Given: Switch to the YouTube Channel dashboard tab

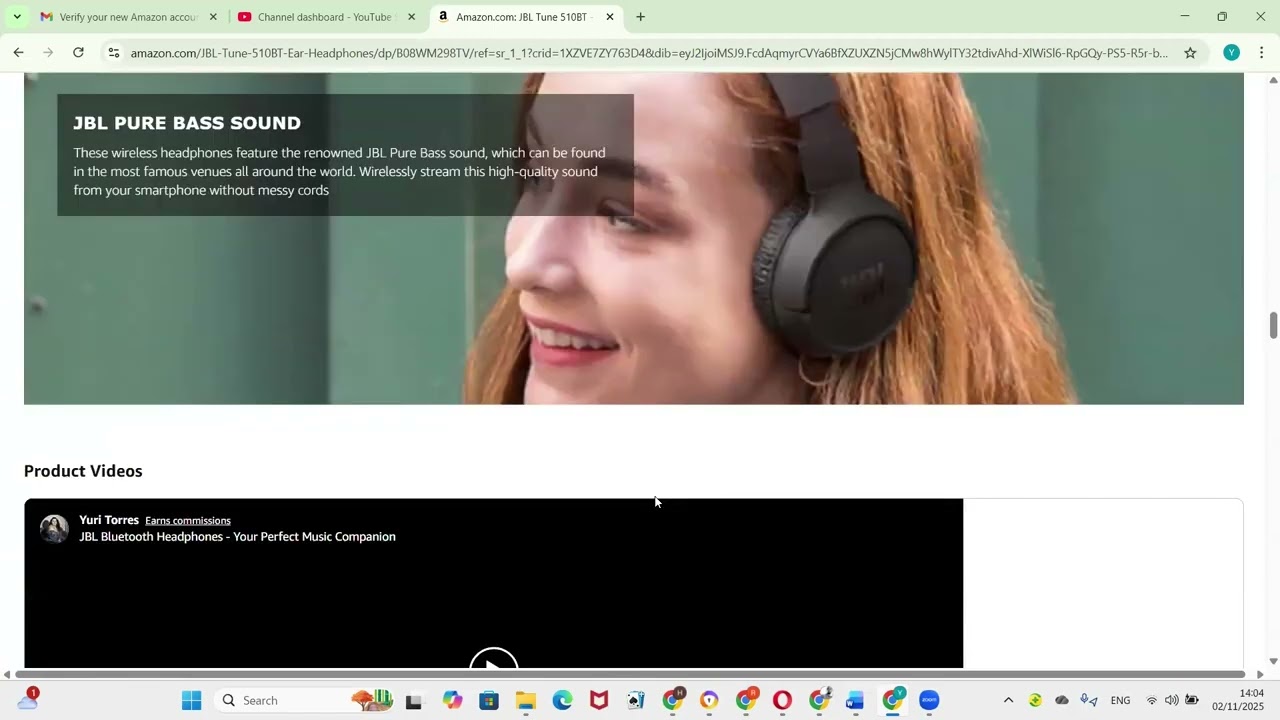Looking at the screenshot, I should coord(326,17).
